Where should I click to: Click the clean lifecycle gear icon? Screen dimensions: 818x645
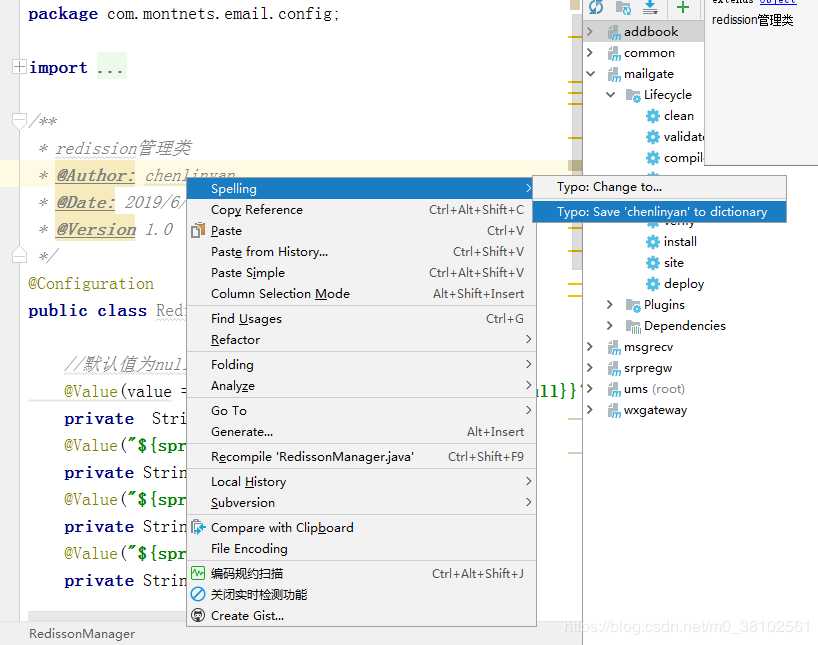[x=653, y=116]
